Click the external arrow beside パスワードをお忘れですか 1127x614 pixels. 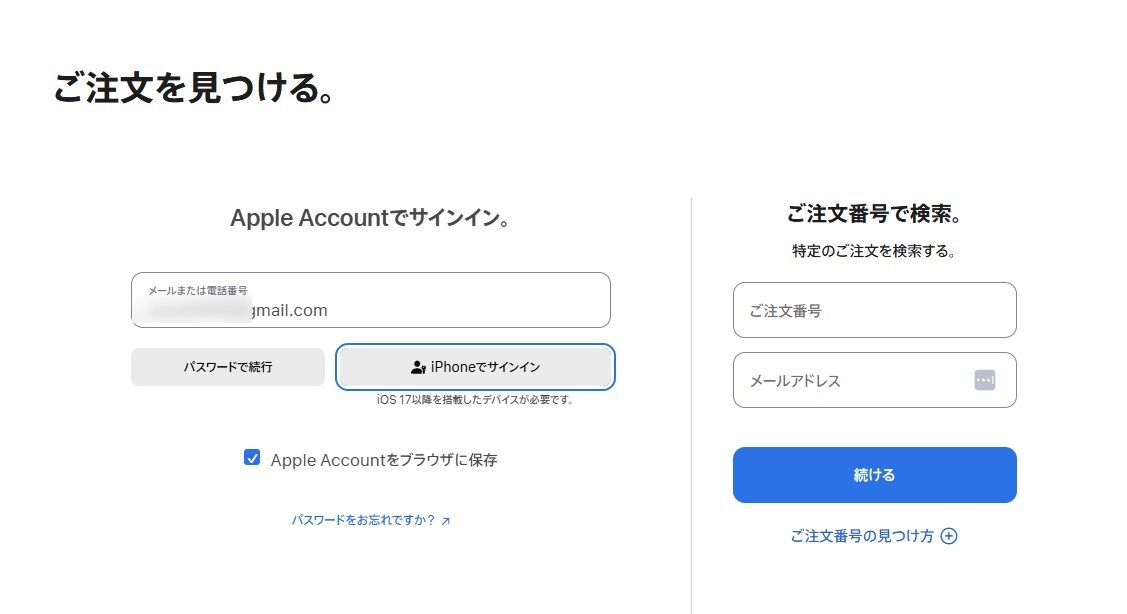[446, 521]
